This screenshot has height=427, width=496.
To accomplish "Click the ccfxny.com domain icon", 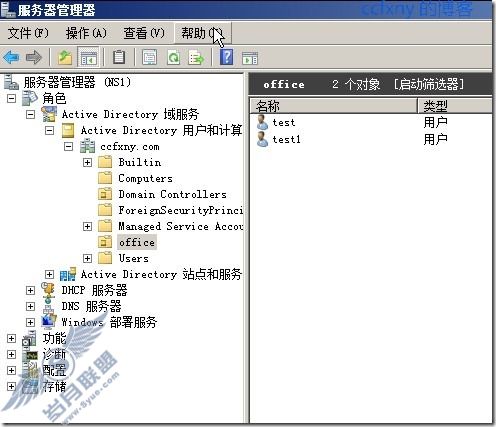I will point(88,147).
